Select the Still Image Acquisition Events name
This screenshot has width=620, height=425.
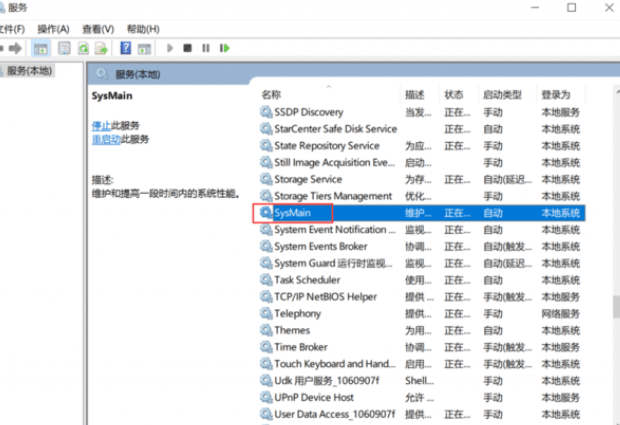coord(335,162)
